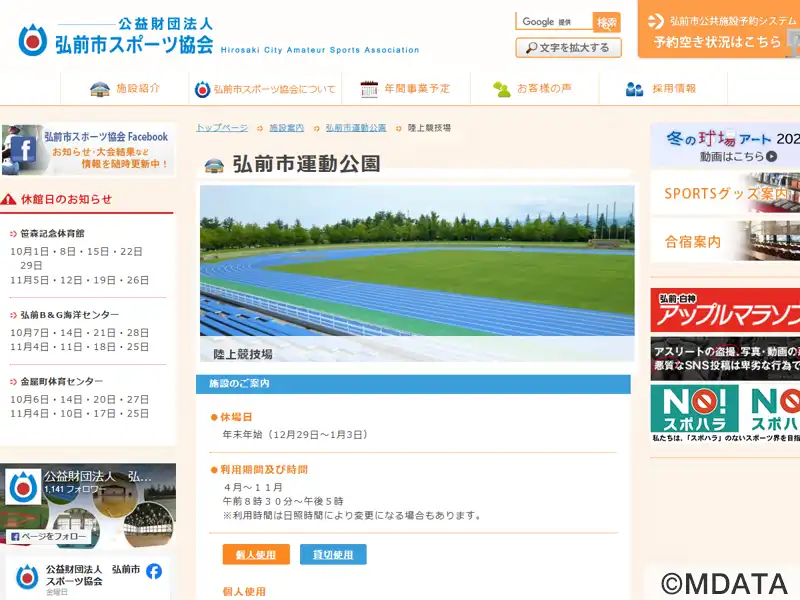Click the Facebook logo in the sidebar banner
This screenshot has width=800, height=600.
coord(22,150)
